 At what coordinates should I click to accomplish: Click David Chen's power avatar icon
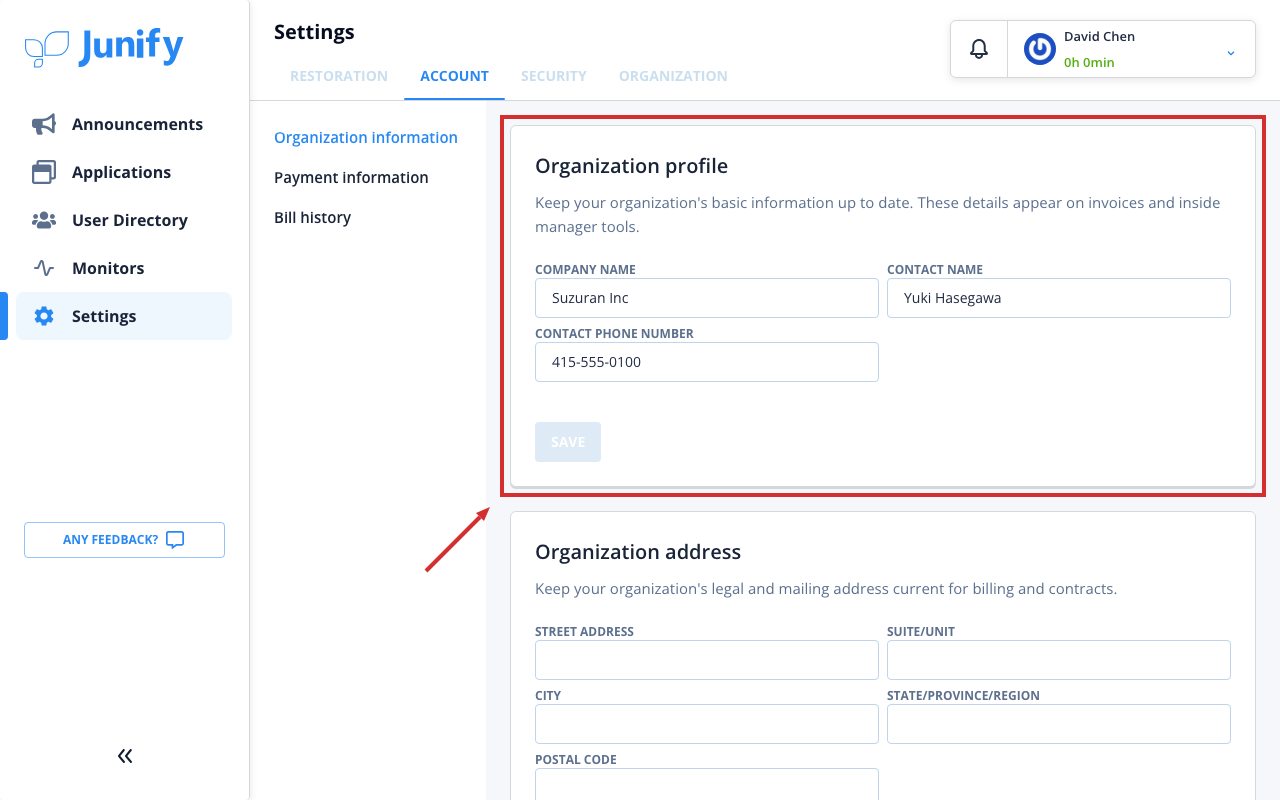(1040, 49)
